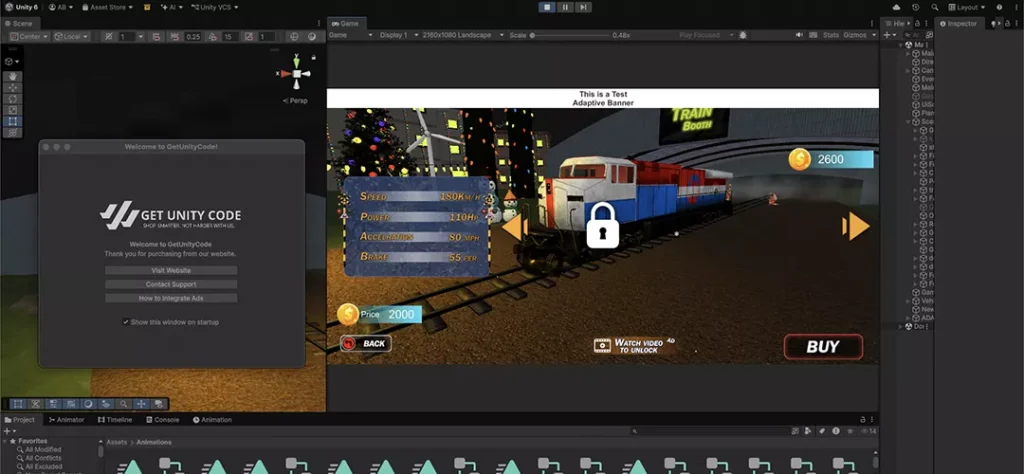Click the Frame Debugger bug icon in Game view
Viewport: 1024px width, 474px height.
743,35
